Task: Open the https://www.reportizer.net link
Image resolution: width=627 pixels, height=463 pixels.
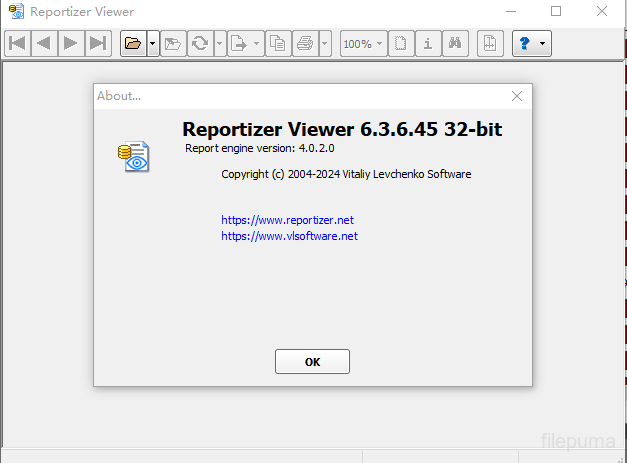Action: pyautogui.click(x=287, y=219)
